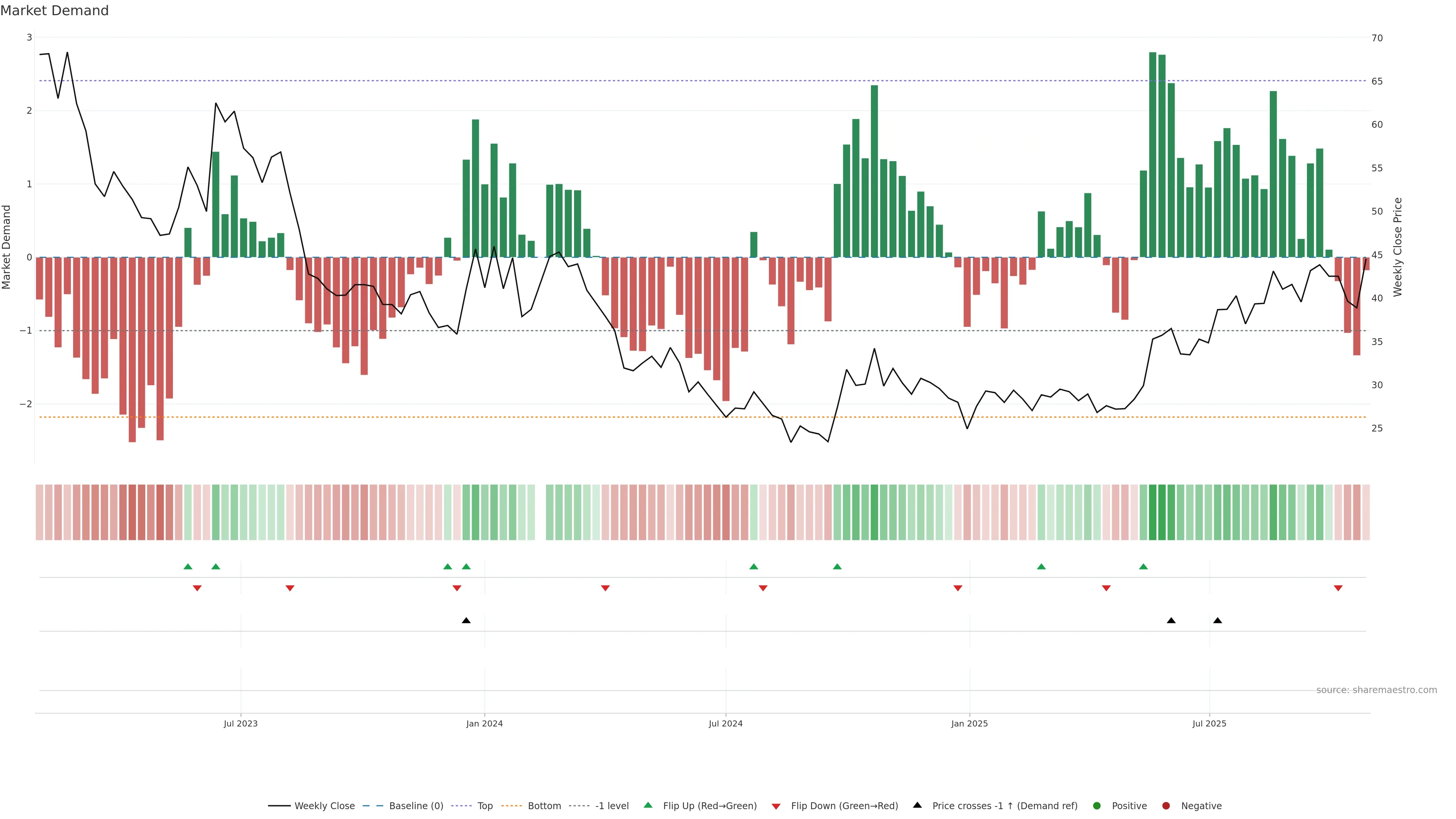Click the first green flip-up triangle marker

188,567
